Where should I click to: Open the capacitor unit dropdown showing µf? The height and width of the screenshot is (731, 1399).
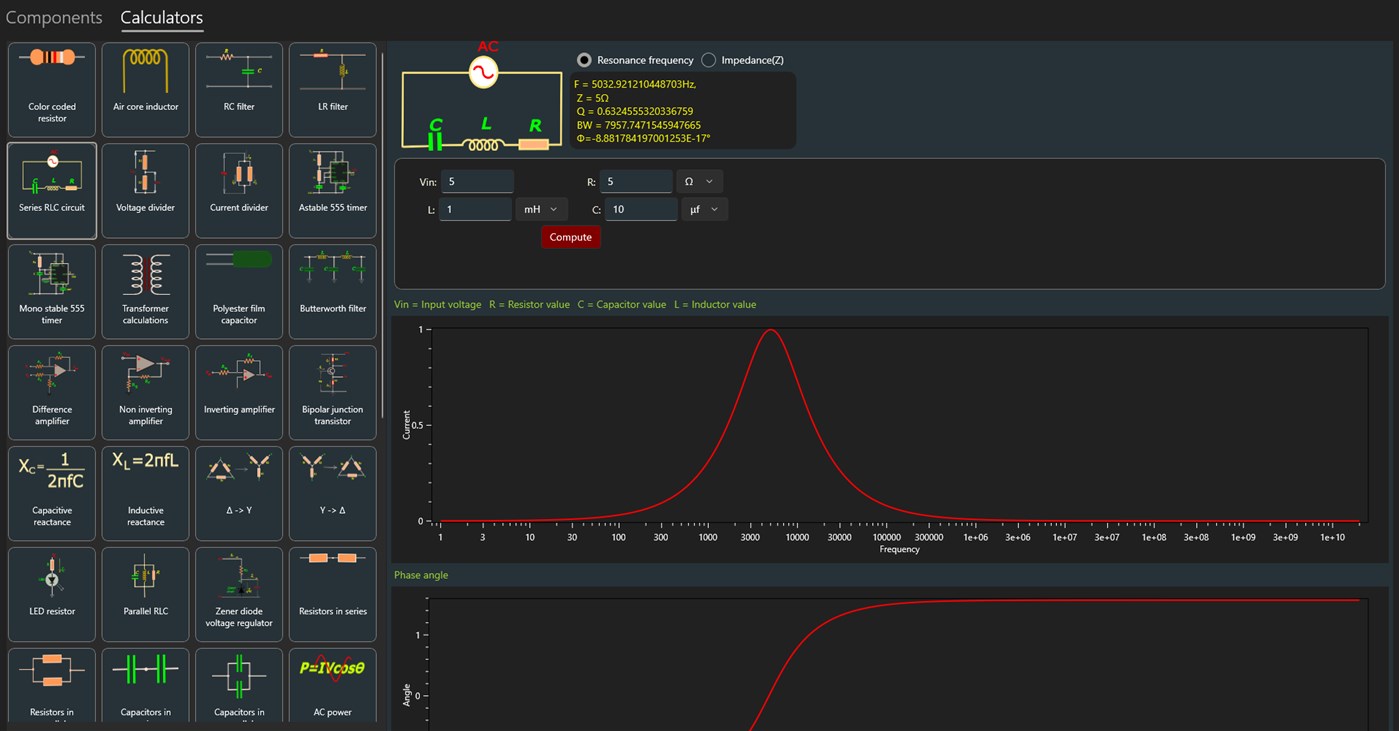(x=704, y=209)
